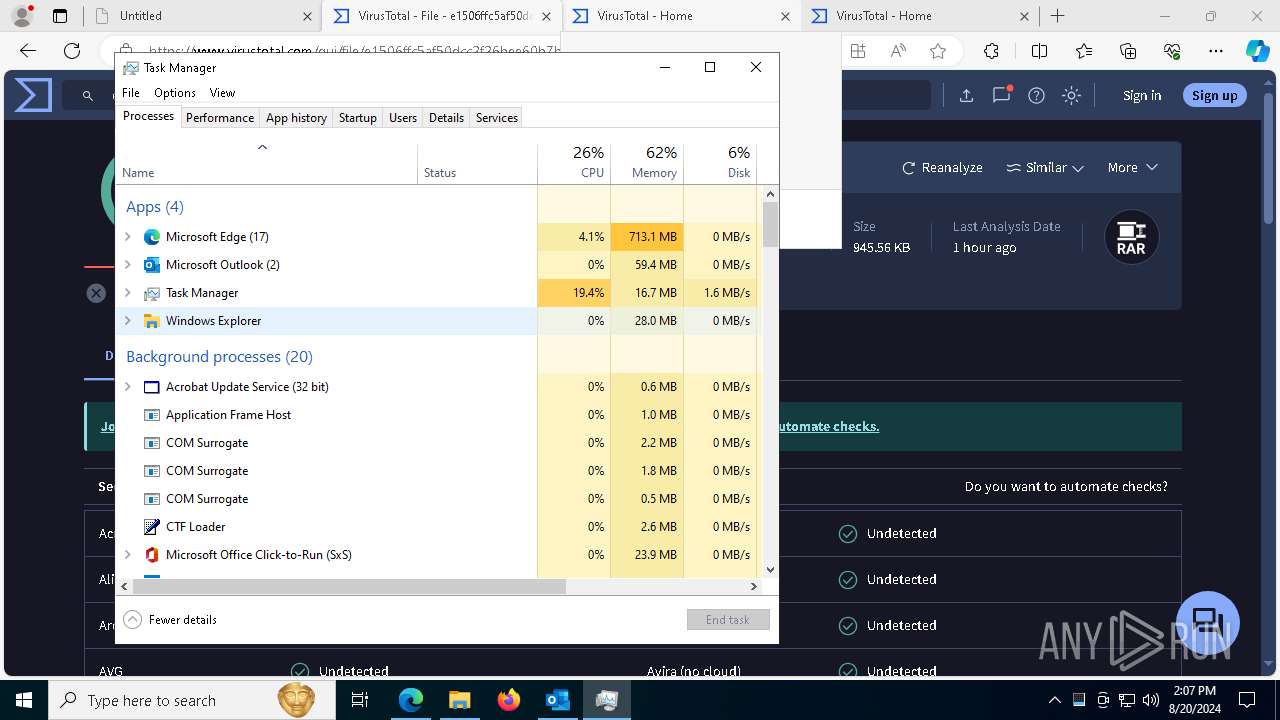The height and width of the screenshot is (720, 1280).
Task: Switch to the Untitled browser tab
Action: (203, 16)
